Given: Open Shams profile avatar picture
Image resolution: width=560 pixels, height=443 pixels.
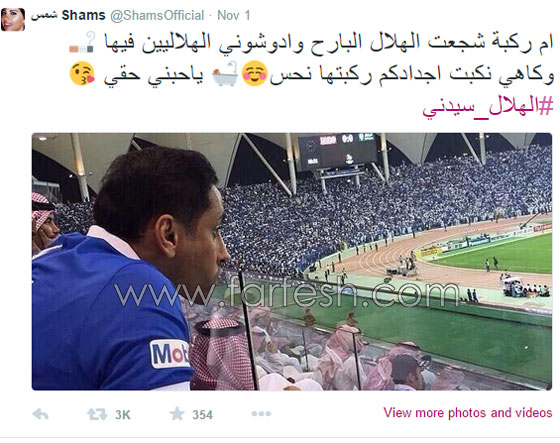Looking at the screenshot, I should click(x=13, y=19).
